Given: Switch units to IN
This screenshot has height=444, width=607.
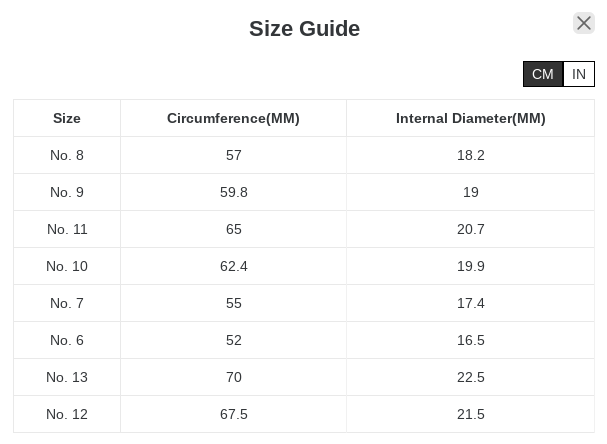Looking at the screenshot, I should 579,74.
